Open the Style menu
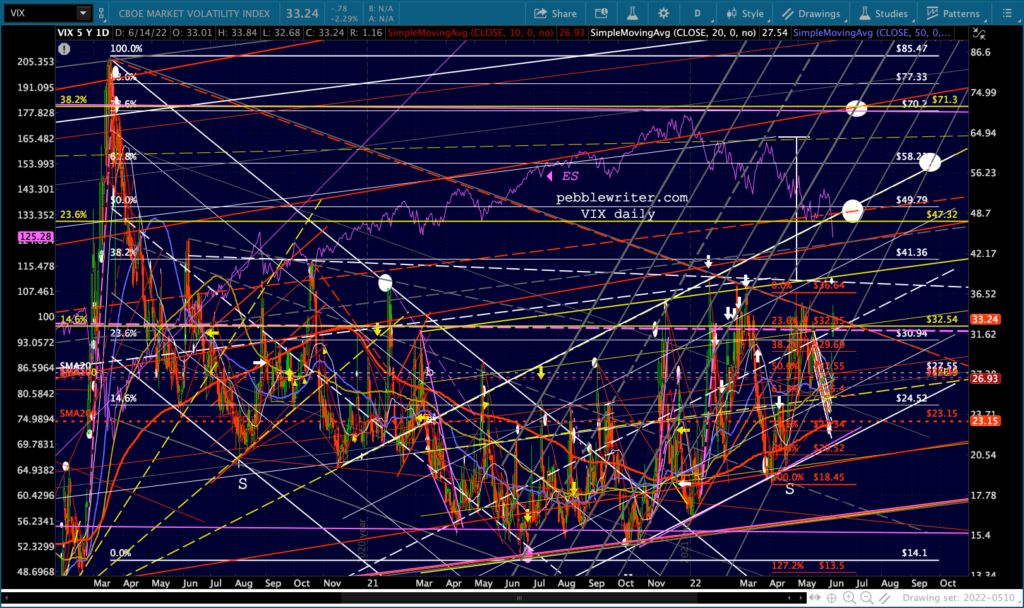1024x608 pixels. coord(745,13)
